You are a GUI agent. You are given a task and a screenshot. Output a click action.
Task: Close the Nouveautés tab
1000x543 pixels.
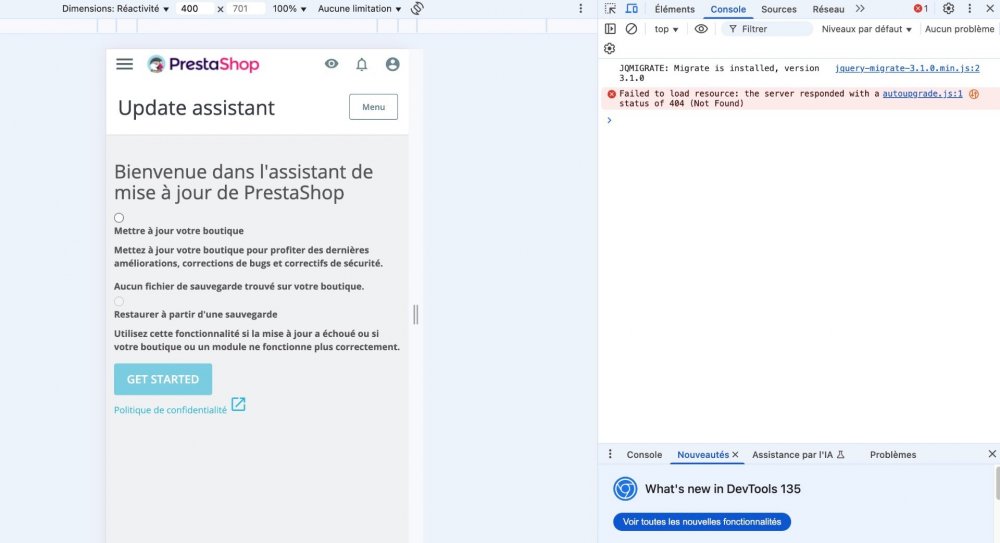click(x=735, y=455)
